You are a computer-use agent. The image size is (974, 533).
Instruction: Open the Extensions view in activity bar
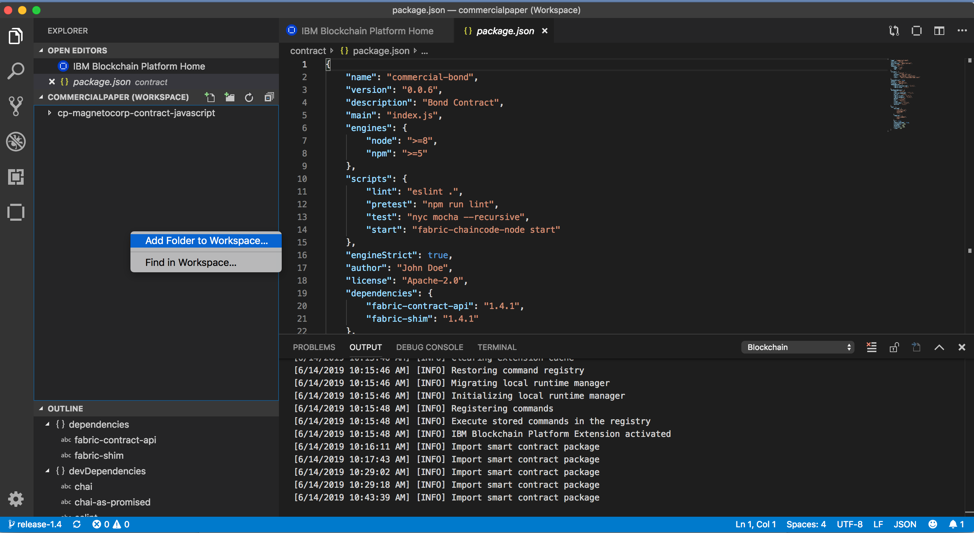(16, 177)
